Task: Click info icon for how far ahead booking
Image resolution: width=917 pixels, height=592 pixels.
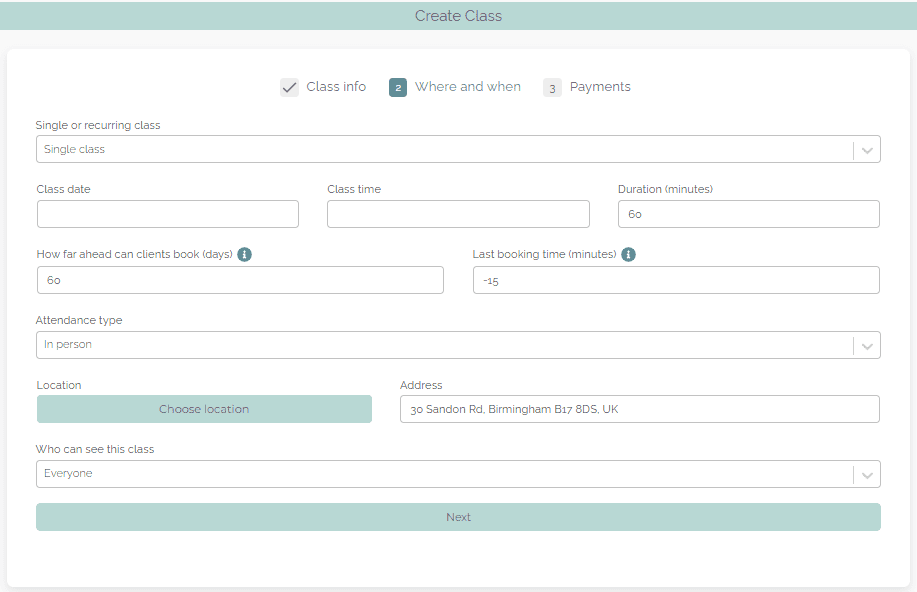Action: 245,254
